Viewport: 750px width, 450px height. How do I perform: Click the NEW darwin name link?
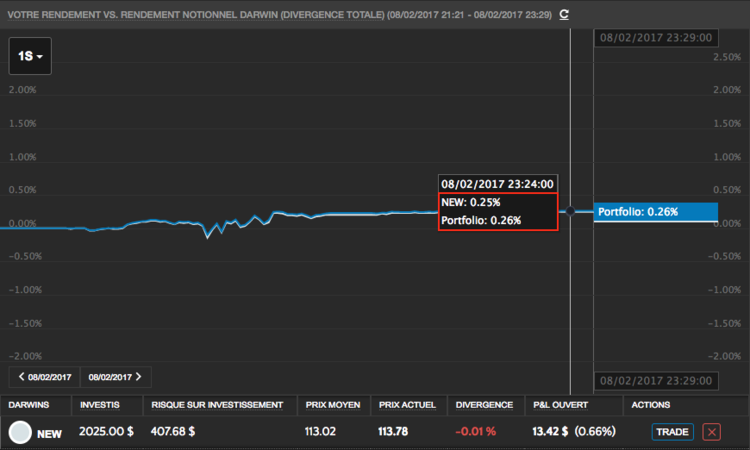pyautogui.click(x=49, y=434)
